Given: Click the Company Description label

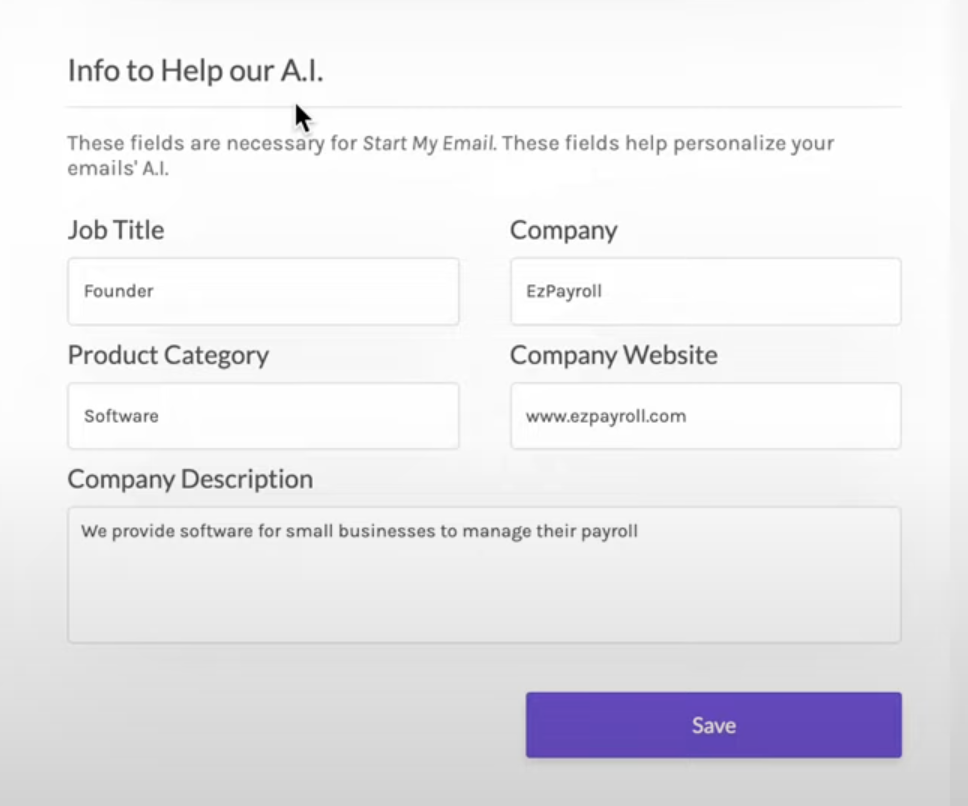Looking at the screenshot, I should point(190,479).
